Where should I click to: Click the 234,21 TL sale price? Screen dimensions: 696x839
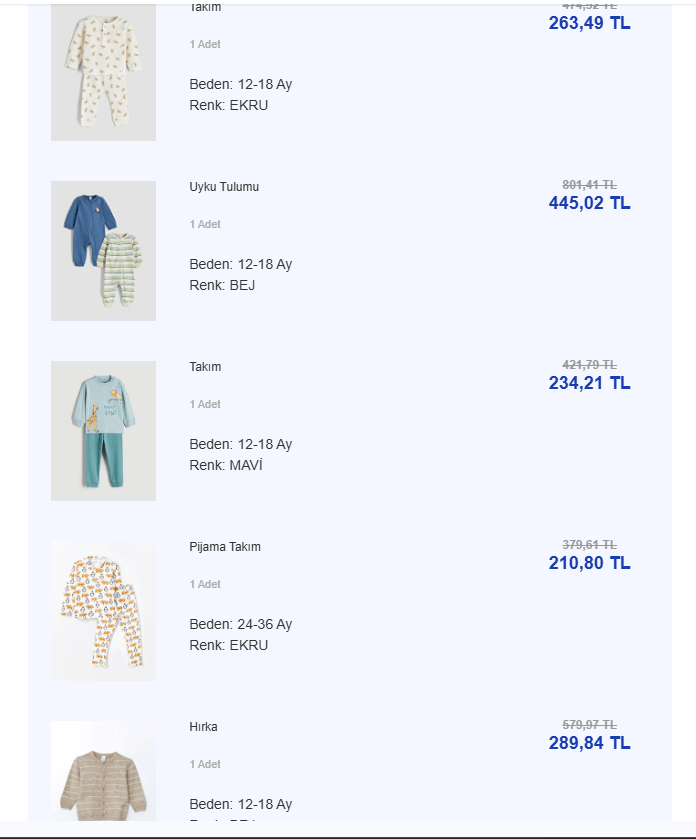[x=589, y=383]
